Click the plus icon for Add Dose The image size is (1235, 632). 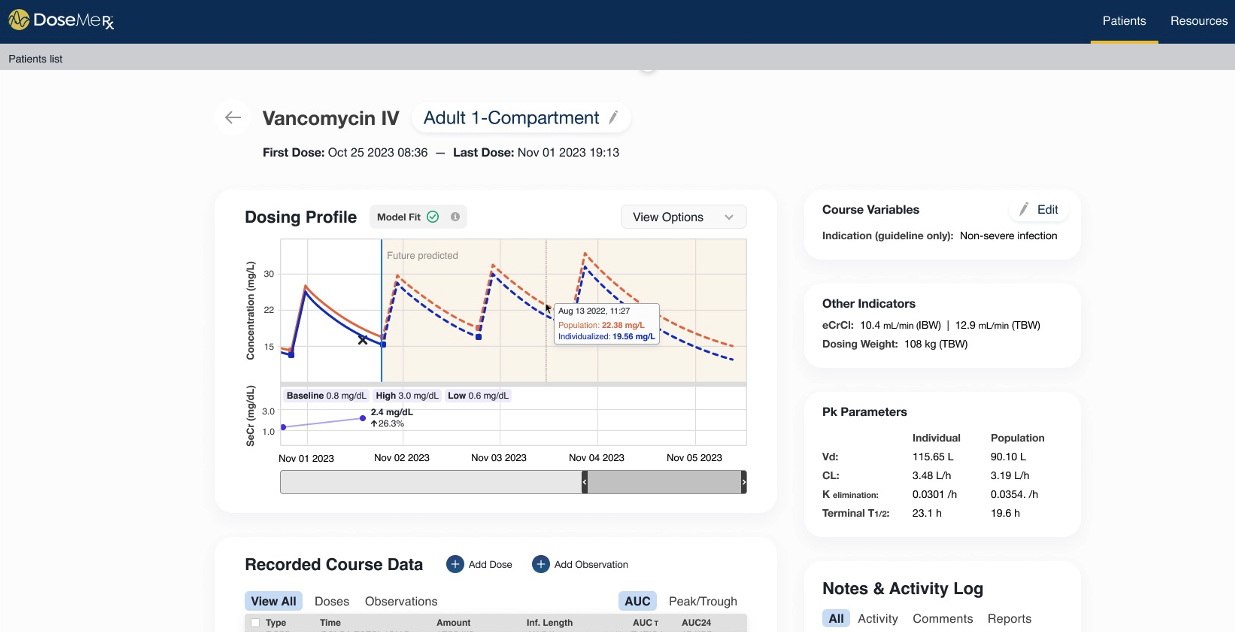point(455,564)
